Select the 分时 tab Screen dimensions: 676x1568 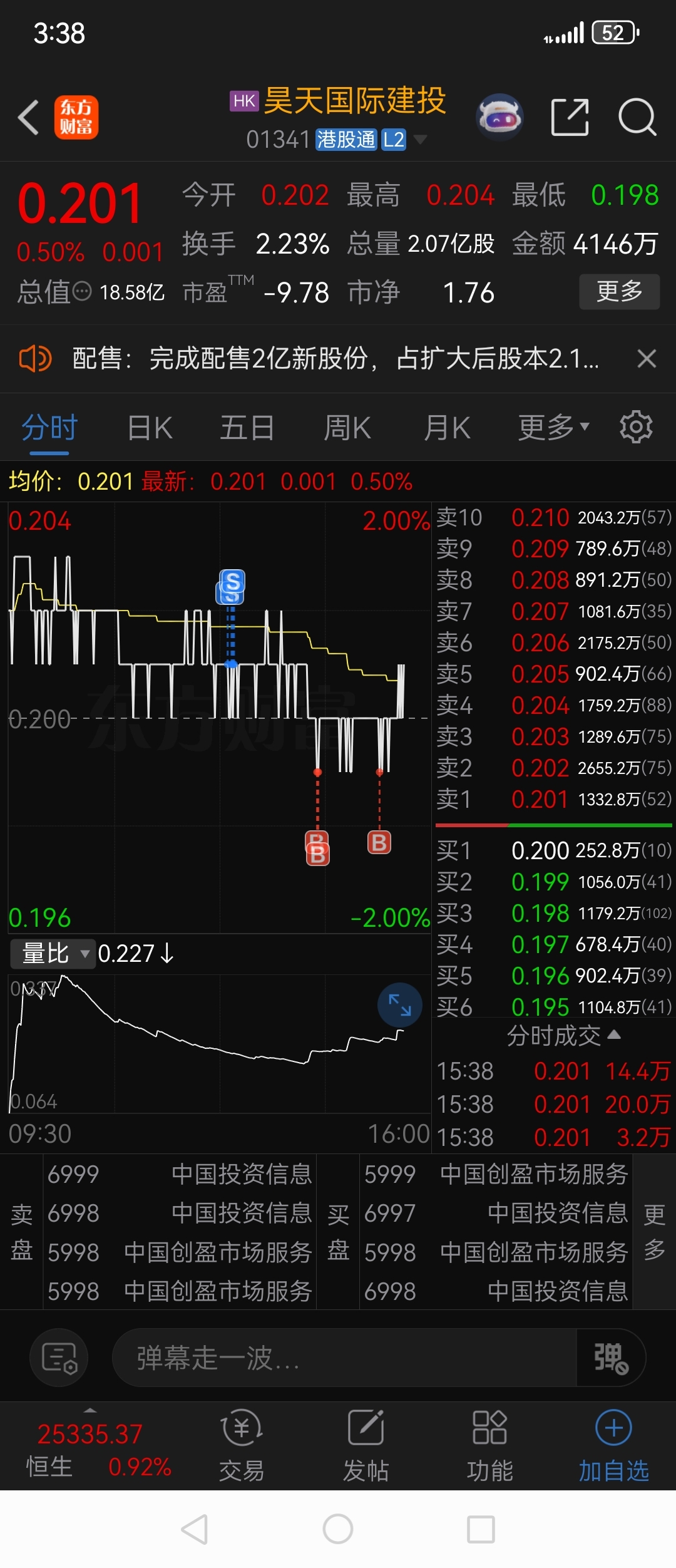coord(49,428)
